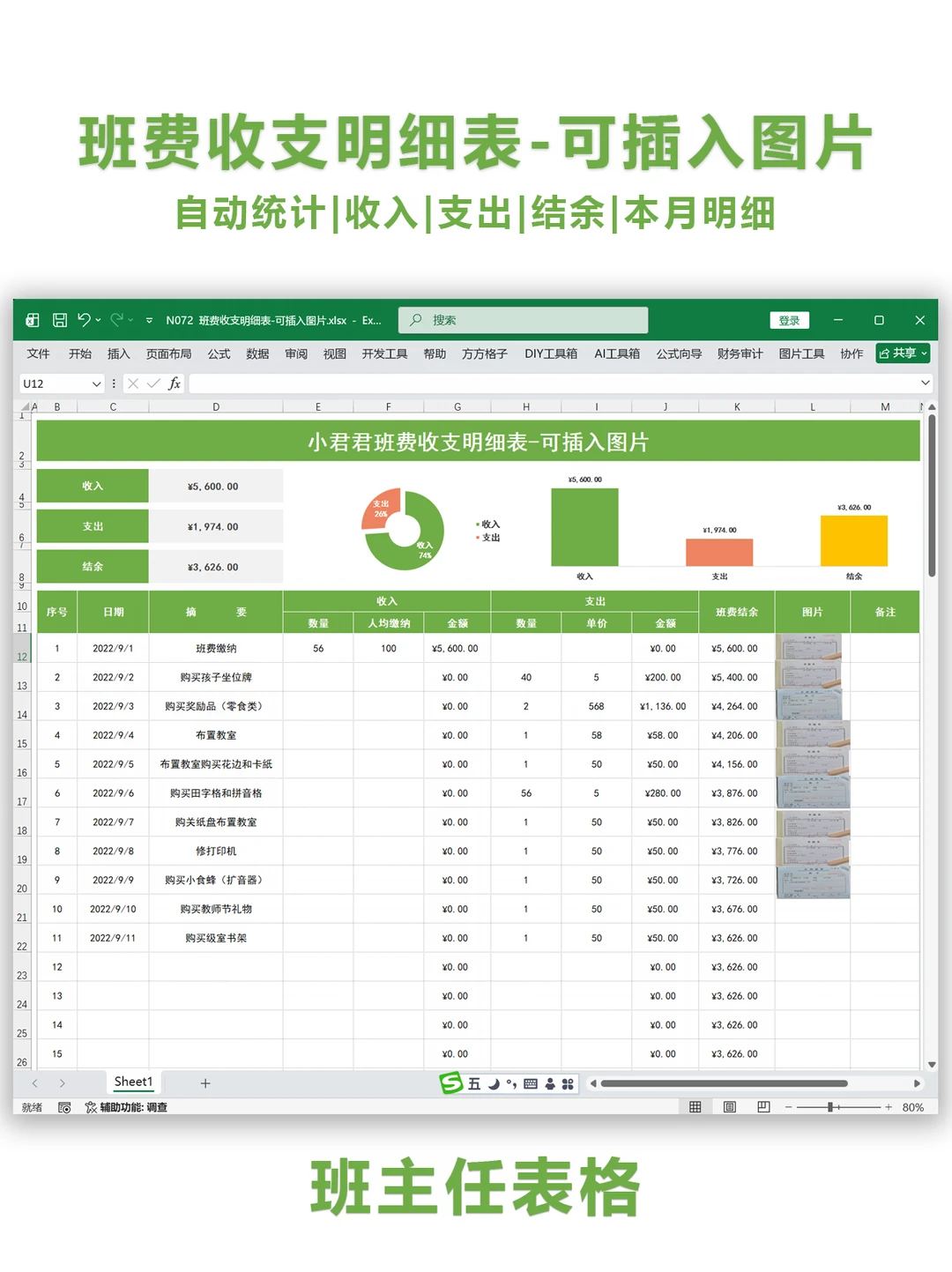Click 辅助功能: 调查 accessibility status
The image size is (952, 1272).
click(x=126, y=1107)
